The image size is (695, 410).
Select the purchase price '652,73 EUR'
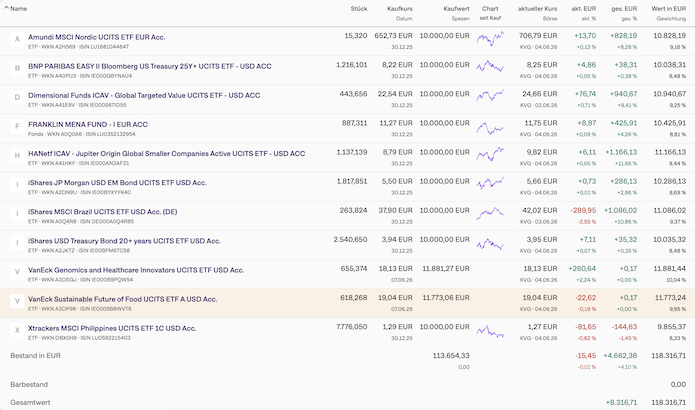(x=394, y=35)
